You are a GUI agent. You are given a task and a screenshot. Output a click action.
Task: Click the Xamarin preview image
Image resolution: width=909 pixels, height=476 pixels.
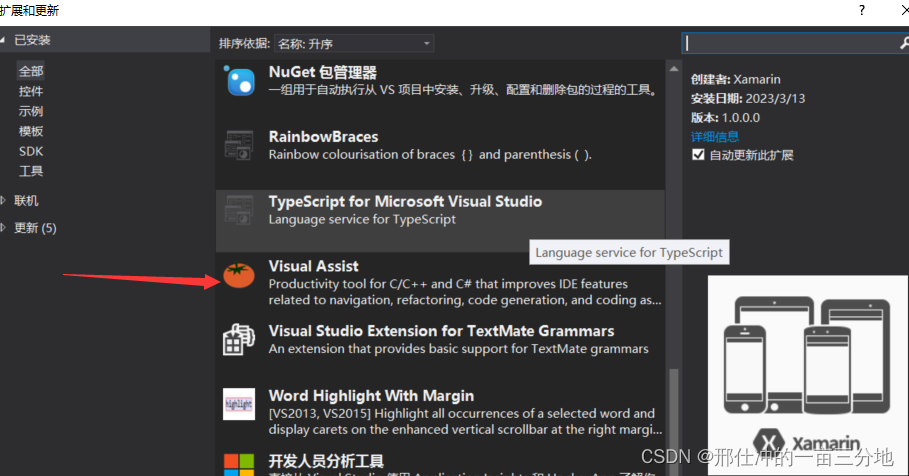[x=808, y=376]
